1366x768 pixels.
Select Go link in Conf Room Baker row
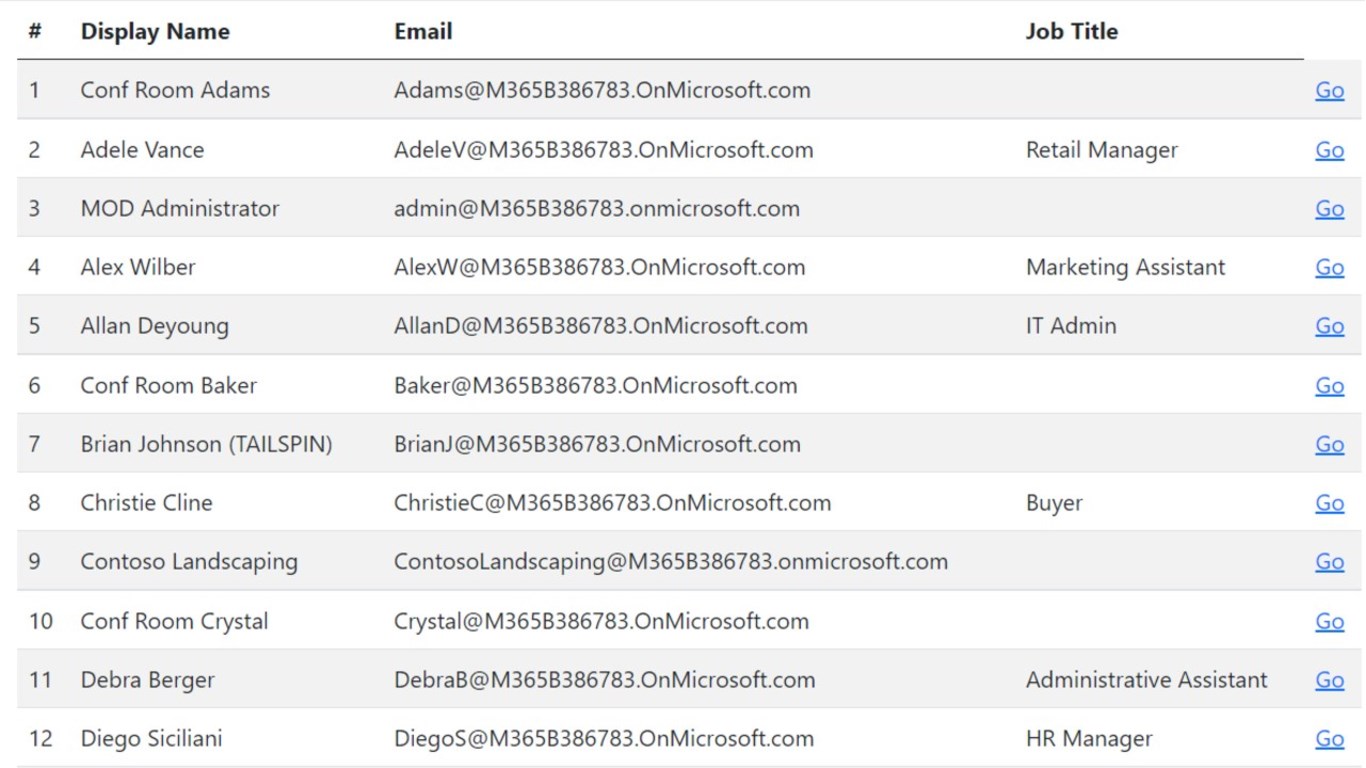pos(1329,386)
